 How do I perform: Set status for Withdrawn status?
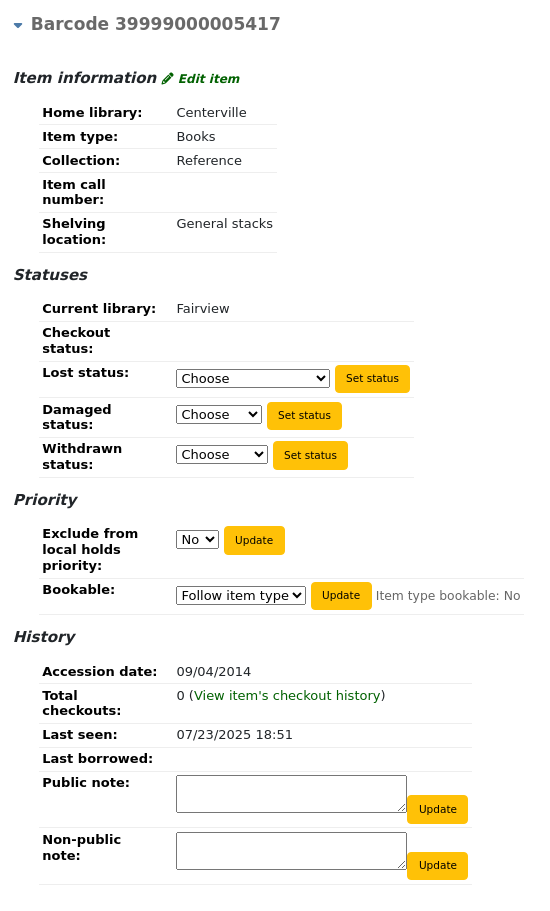310,455
